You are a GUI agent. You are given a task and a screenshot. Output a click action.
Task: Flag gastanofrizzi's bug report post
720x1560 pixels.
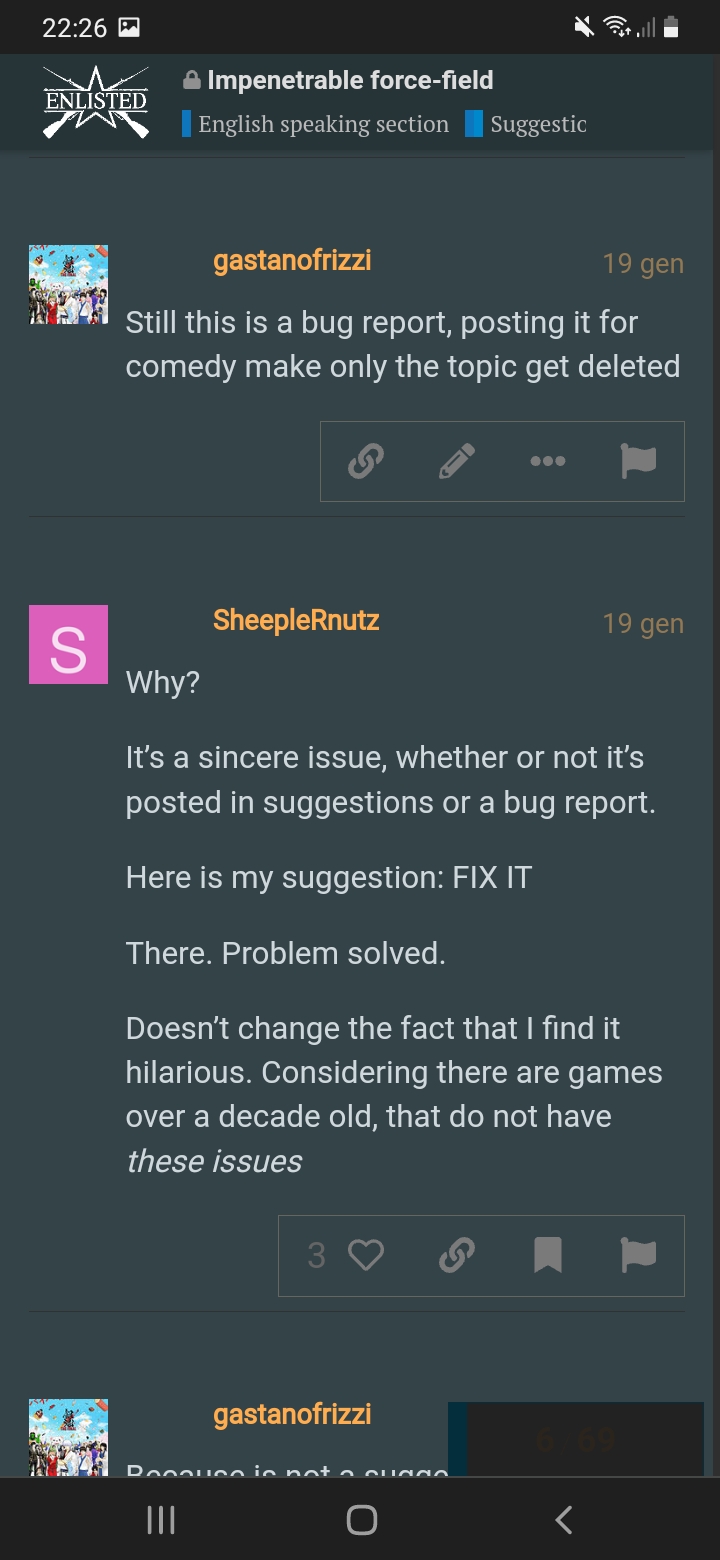click(638, 461)
